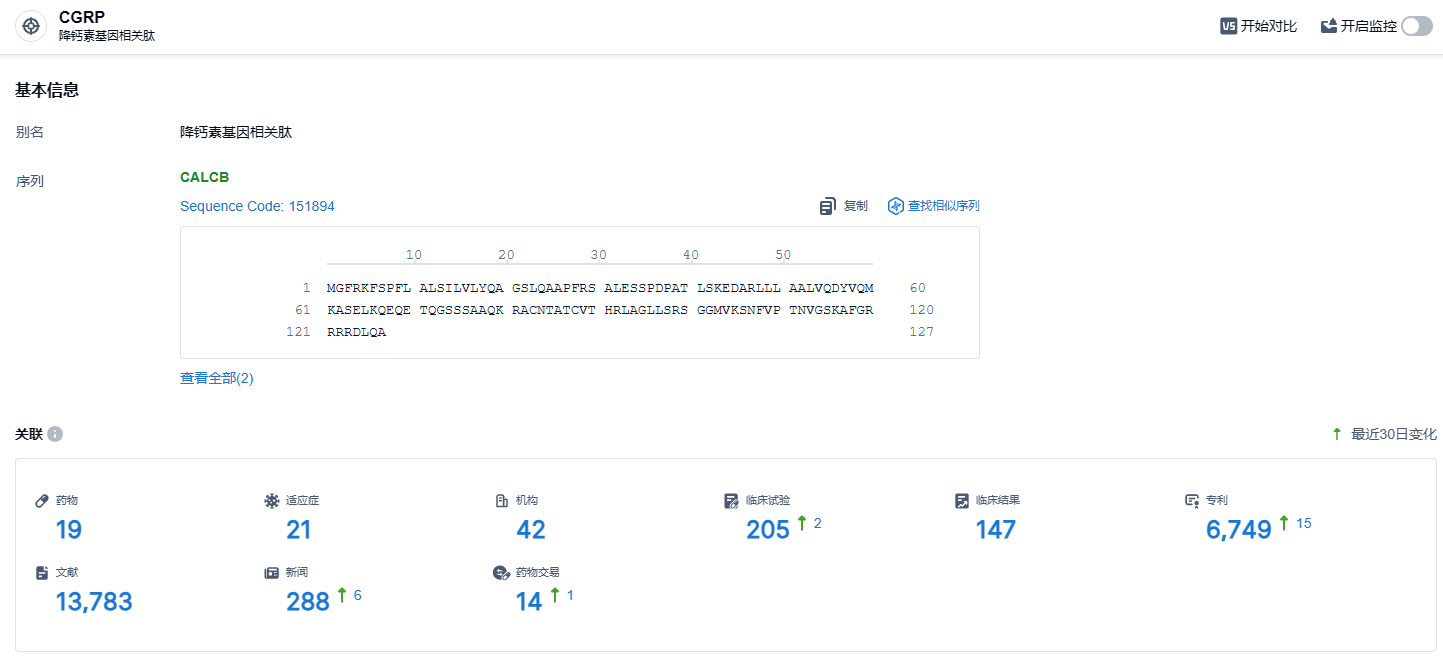Image resolution: width=1443 pixels, height=658 pixels.
Task: Click the 机构 building icon
Action: tap(502, 500)
